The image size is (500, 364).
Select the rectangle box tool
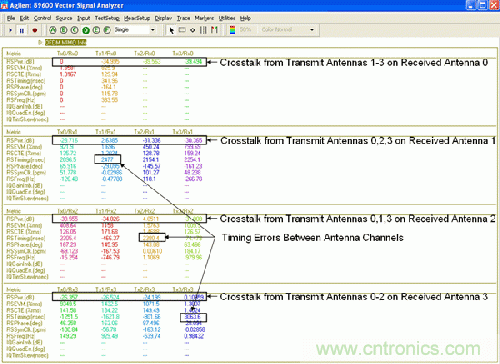[x=182, y=30]
